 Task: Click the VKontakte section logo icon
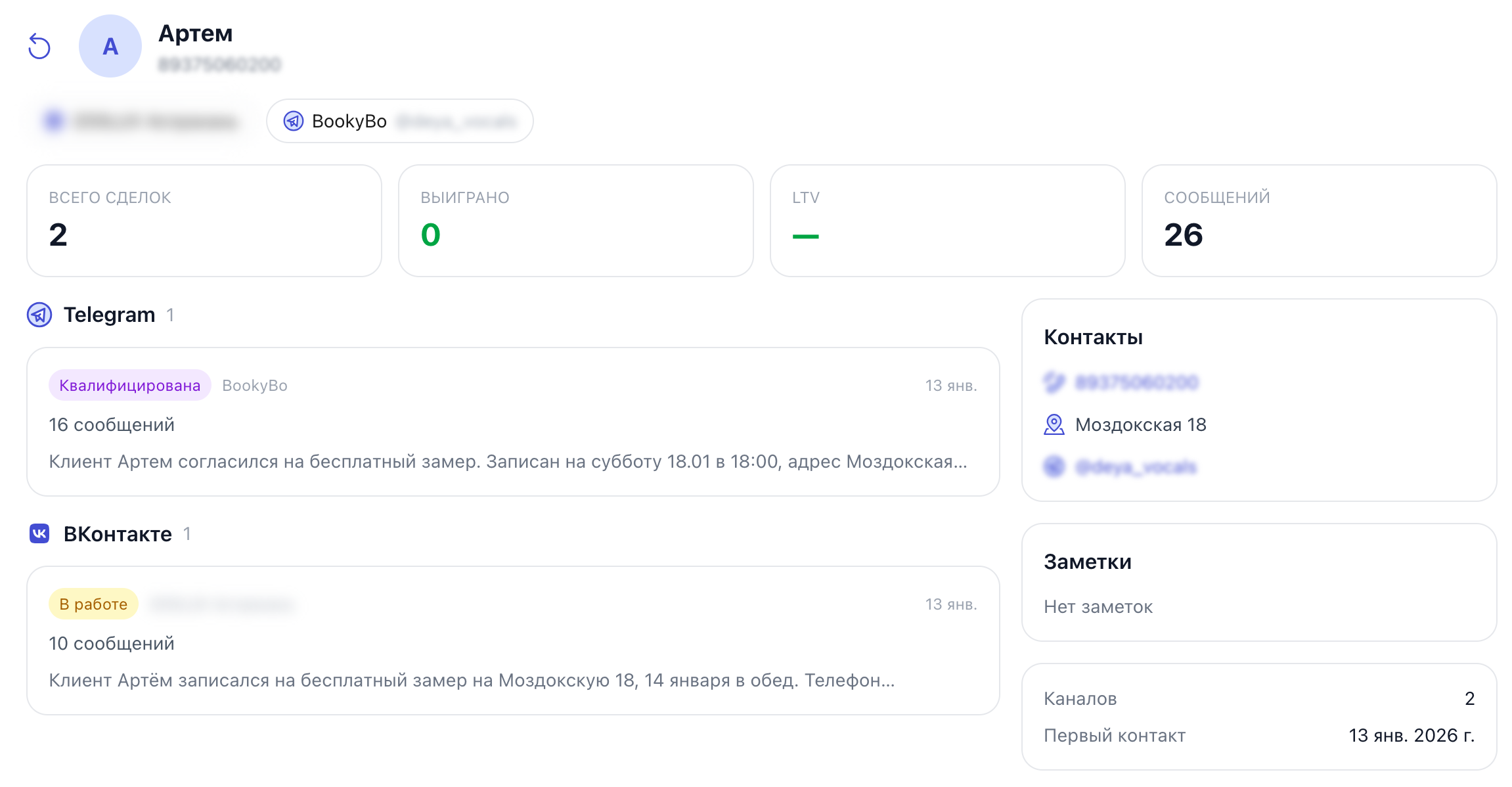point(39,533)
